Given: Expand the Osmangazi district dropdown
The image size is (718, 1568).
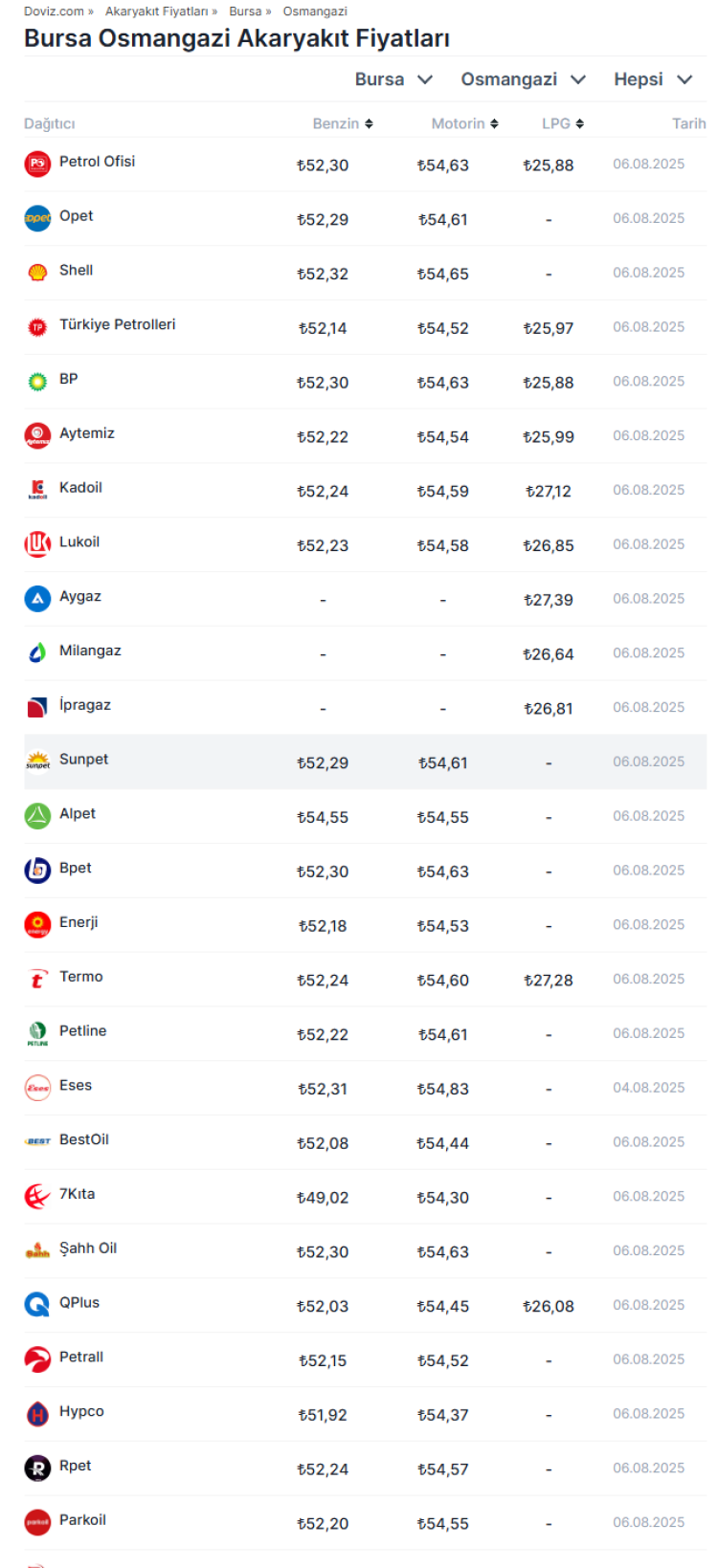Looking at the screenshot, I should [523, 79].
